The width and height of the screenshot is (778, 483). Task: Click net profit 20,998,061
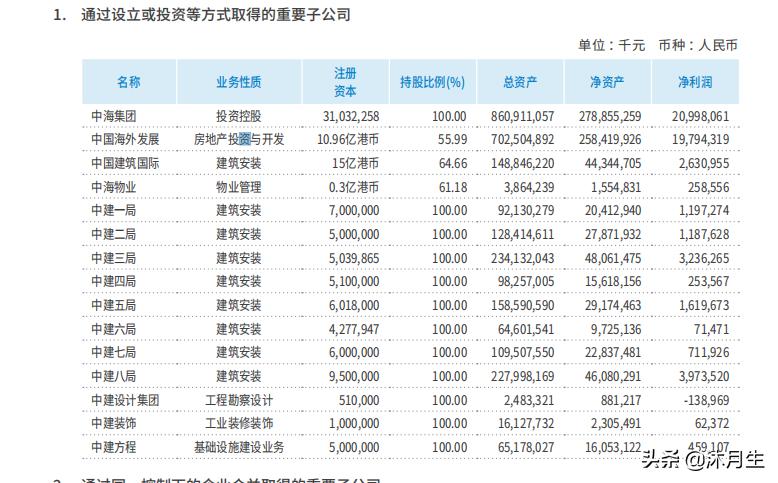pyautogui.click(x=701, y=116)
